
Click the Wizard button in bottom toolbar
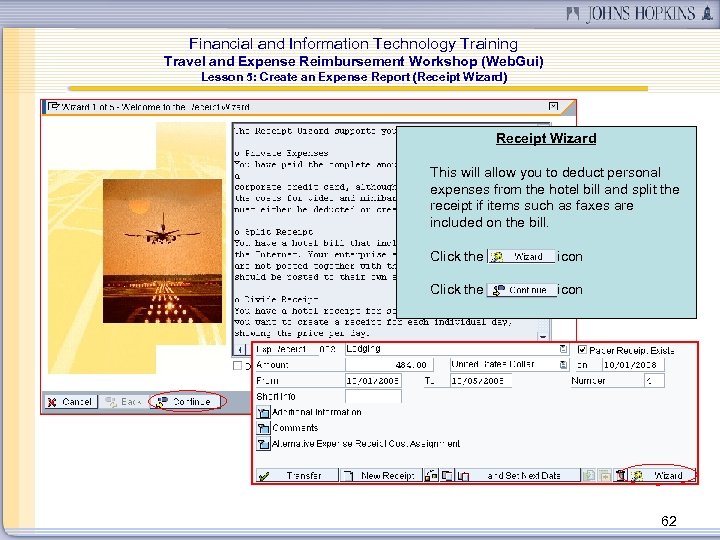pyautogui.click(x=661, y=476)
